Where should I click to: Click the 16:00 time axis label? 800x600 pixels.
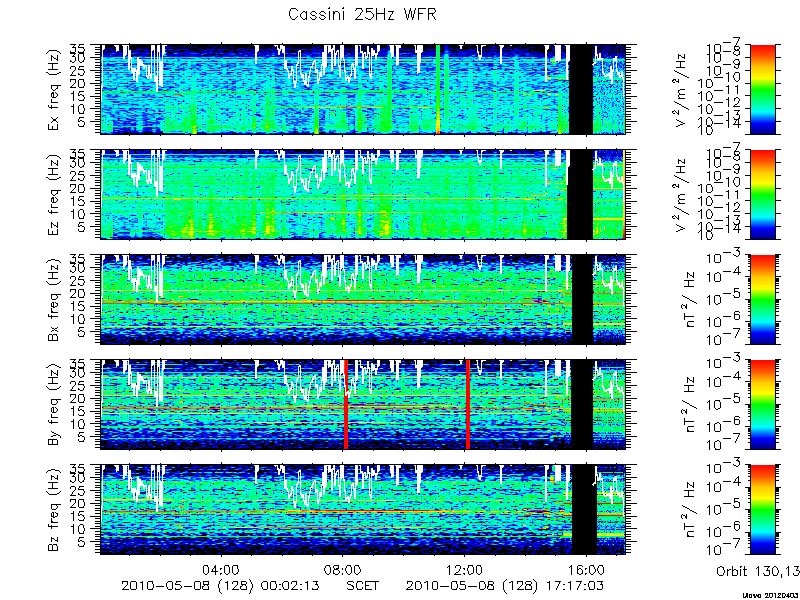click(586, 569)
